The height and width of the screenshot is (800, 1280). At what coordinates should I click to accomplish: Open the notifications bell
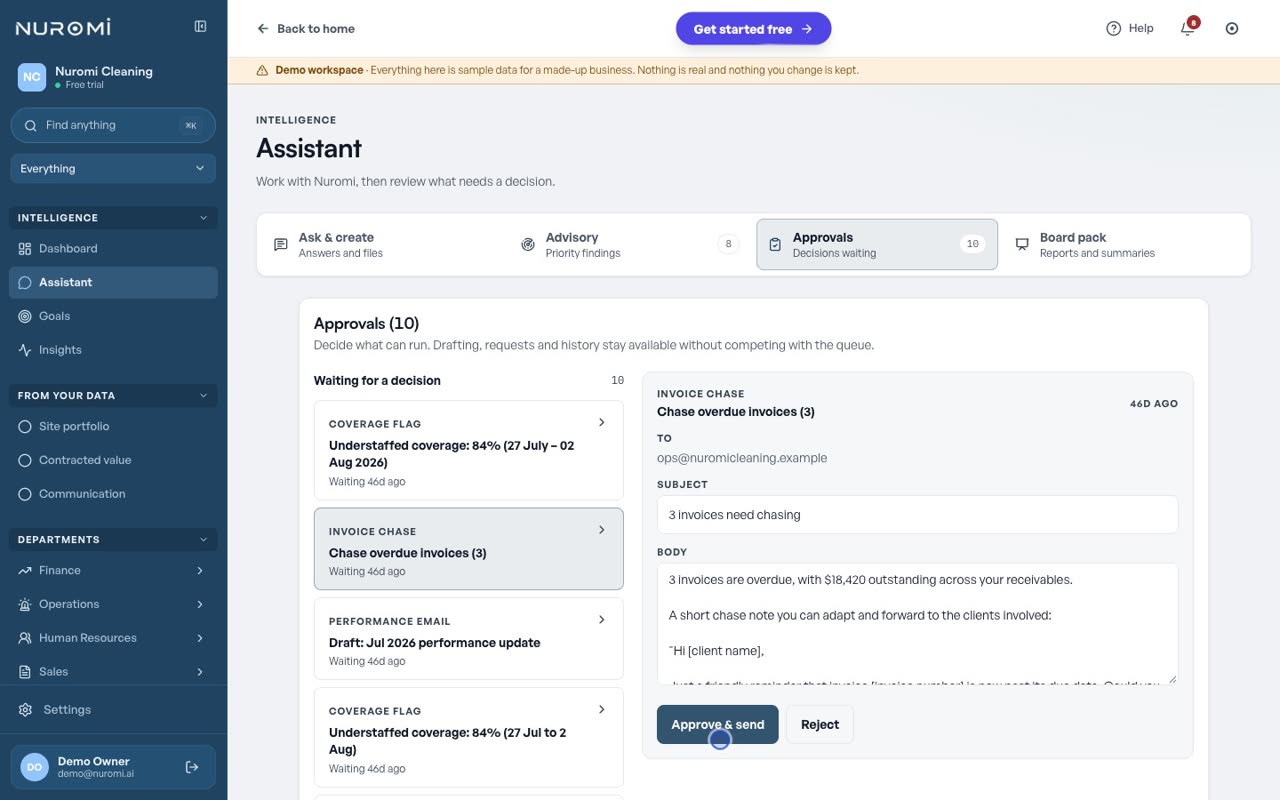coord(1188,28)
